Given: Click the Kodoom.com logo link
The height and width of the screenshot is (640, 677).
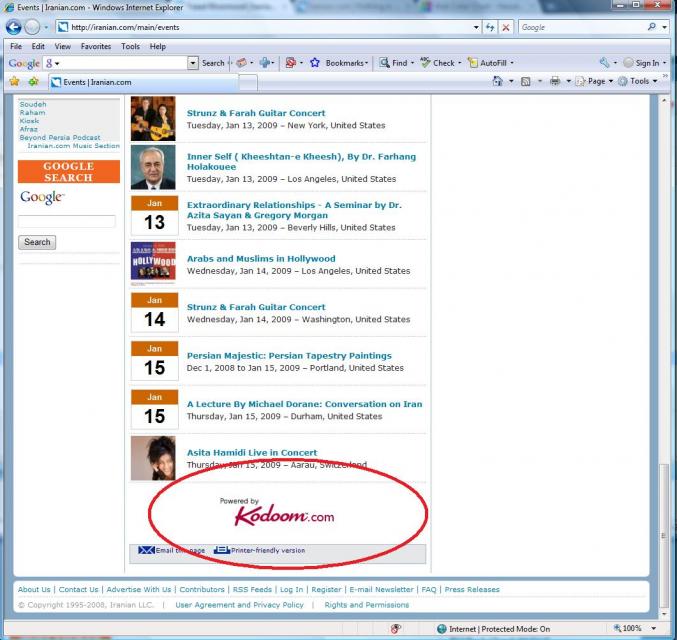Looking at the screenshot, I should click(x=284, y=515).
